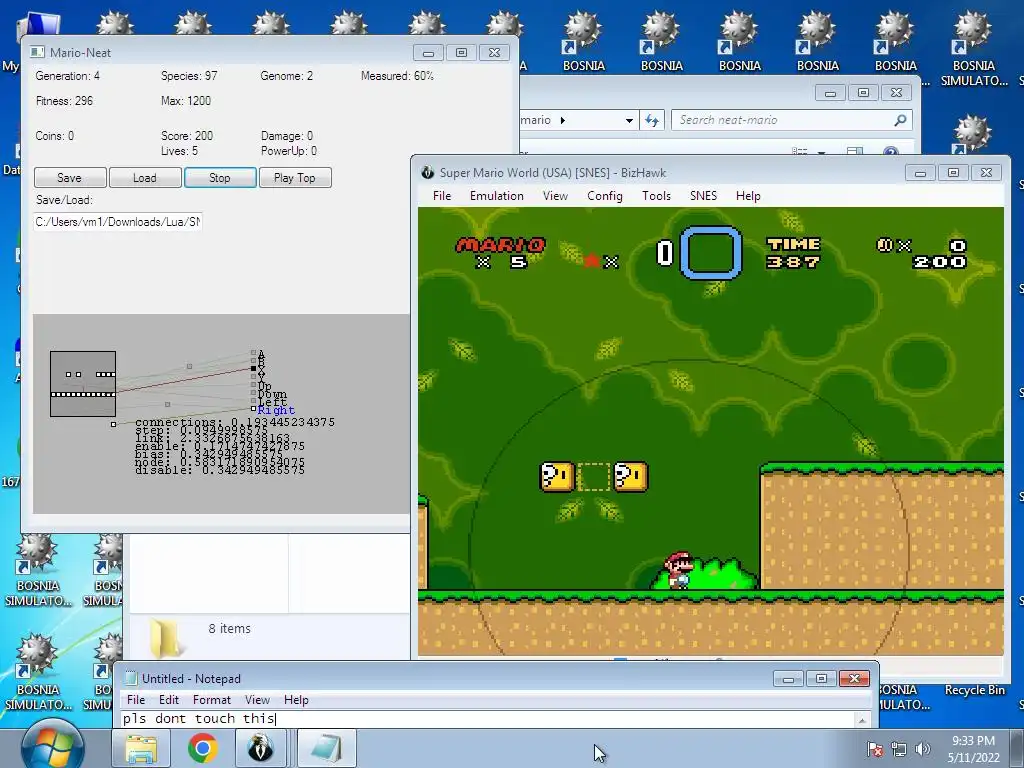Click the folder icon beside '8 items' in Explorer
Screen dimensions: 1024x768
[x=165, y=637]
